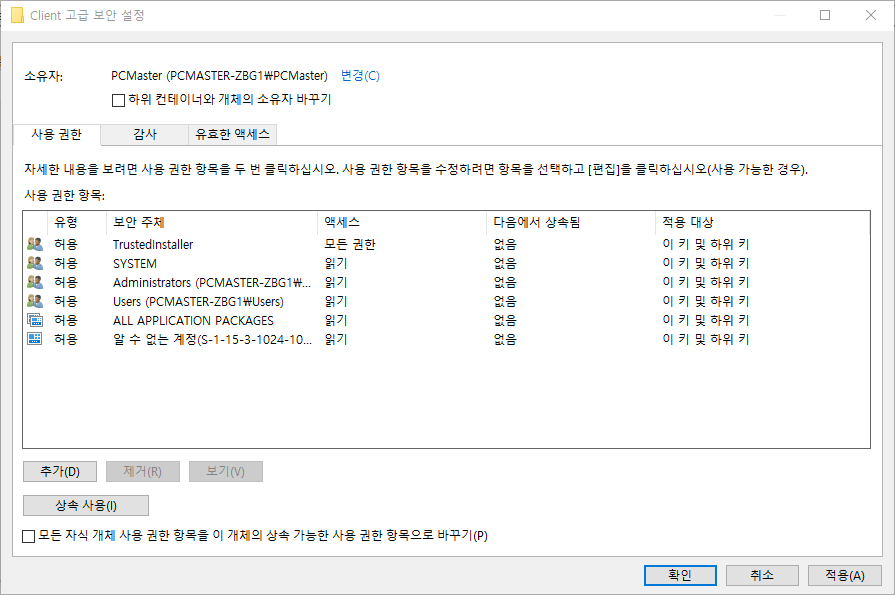The image size is (895, 595).
Task: Select the Users (PCMASTER-ZBG1\Users) entry
Action: point(446,301)
